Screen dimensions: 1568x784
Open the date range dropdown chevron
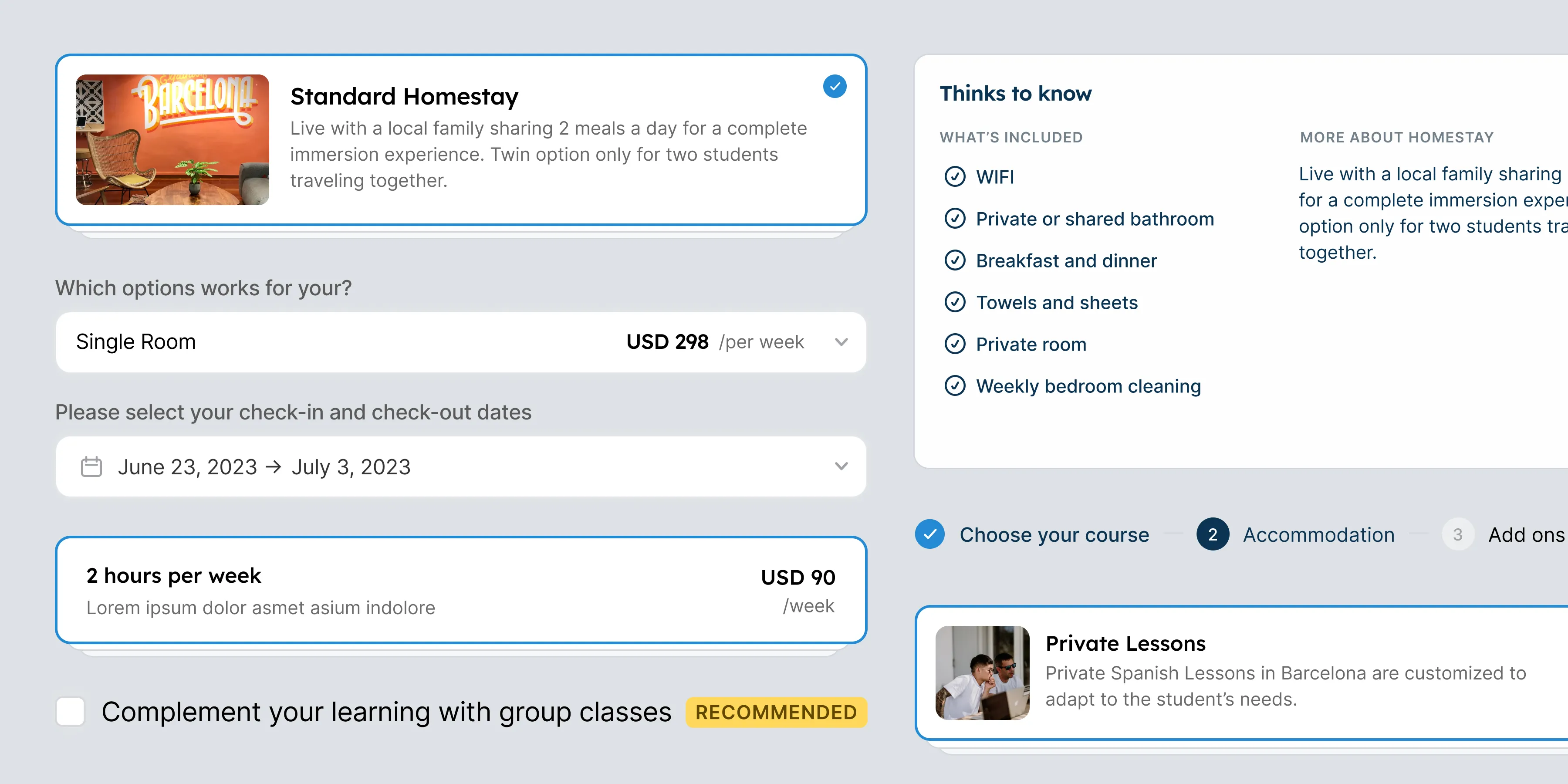841,466
